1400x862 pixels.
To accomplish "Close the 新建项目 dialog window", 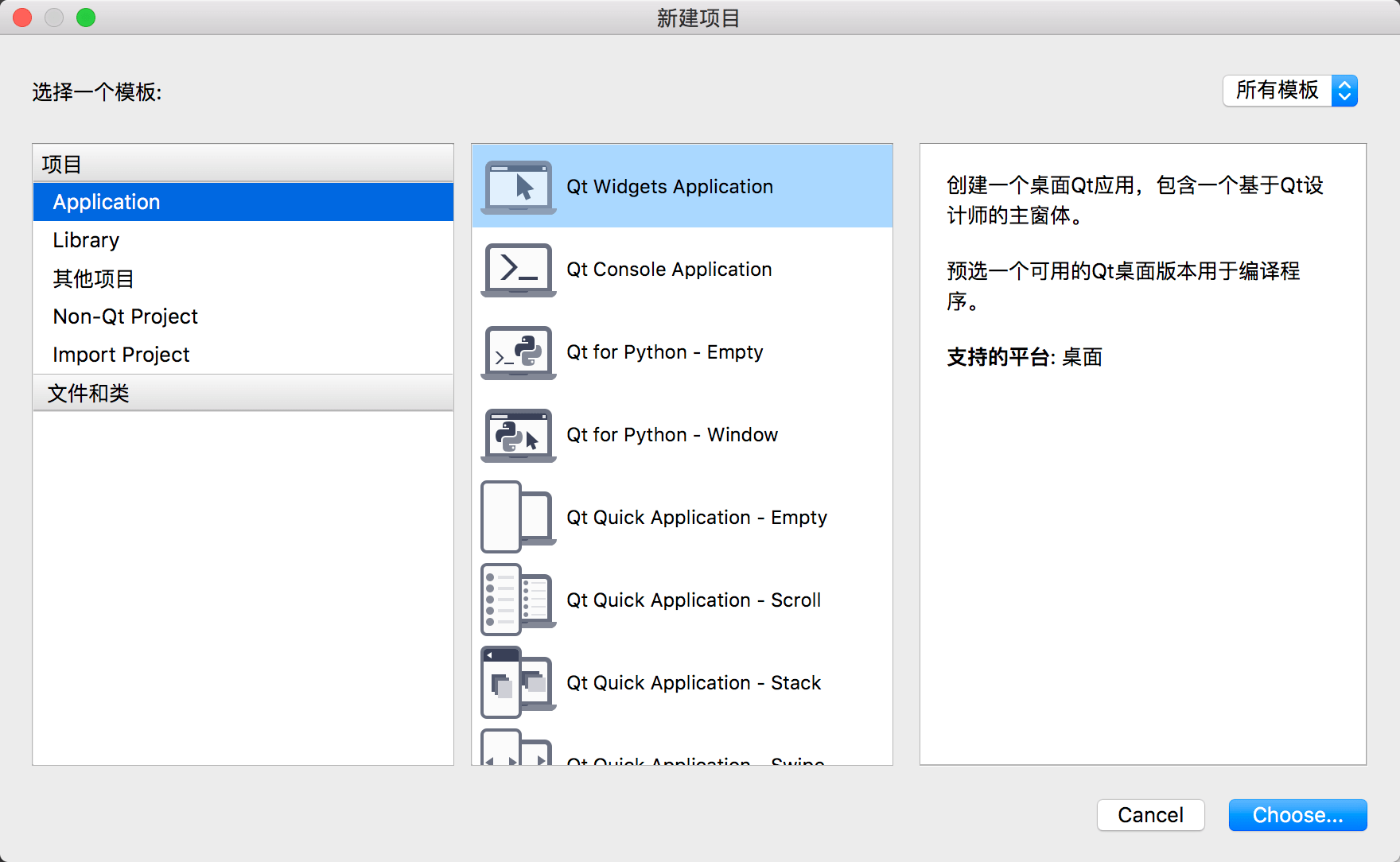I will (22, 17).
